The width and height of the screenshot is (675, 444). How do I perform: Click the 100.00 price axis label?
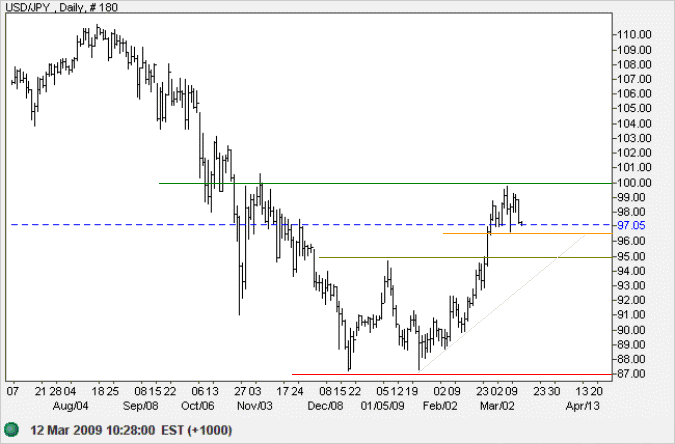pyautogui.click(x=634, y=183)
